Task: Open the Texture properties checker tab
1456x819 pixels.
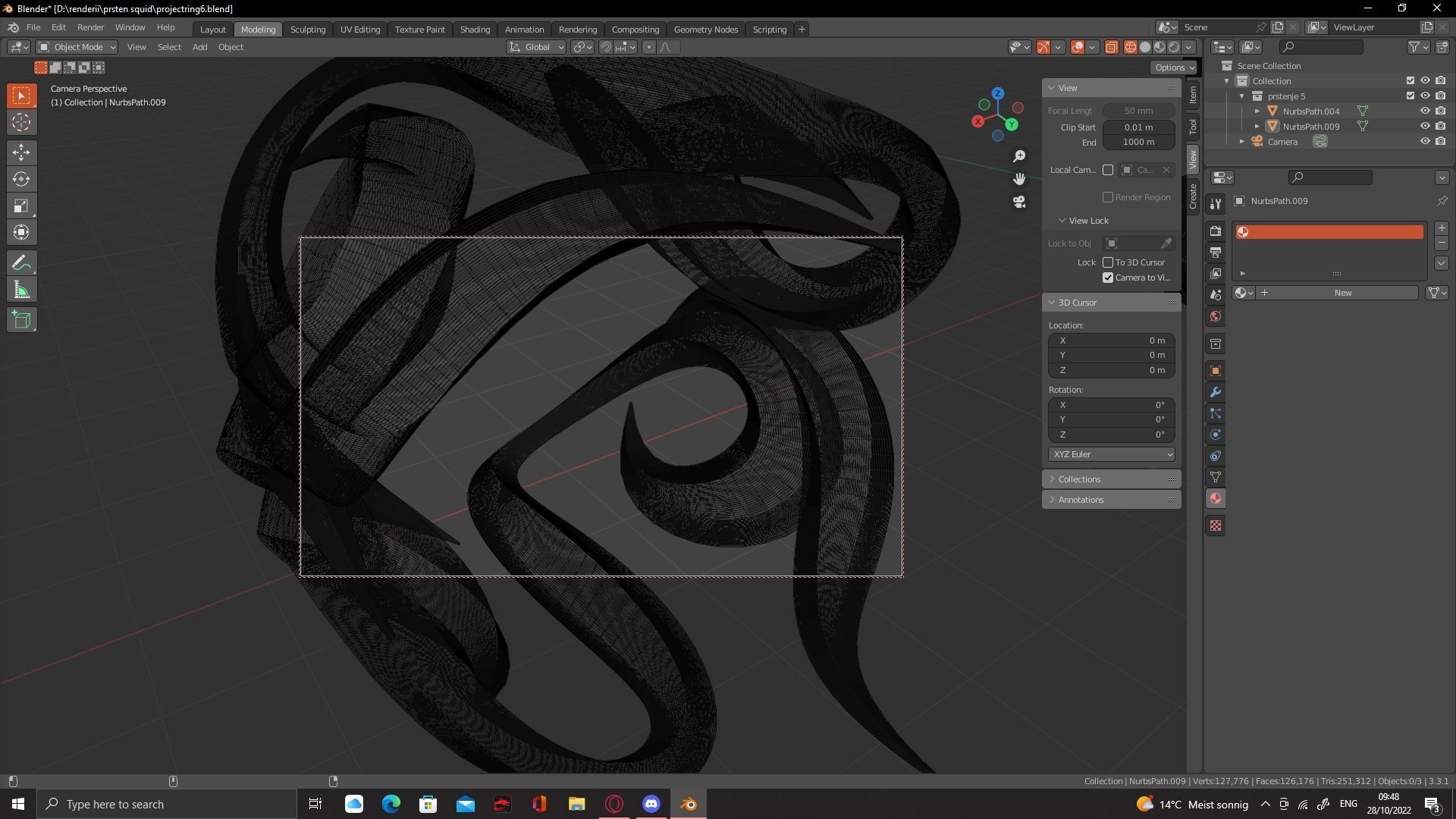Action: click(x=1216, y=526)
